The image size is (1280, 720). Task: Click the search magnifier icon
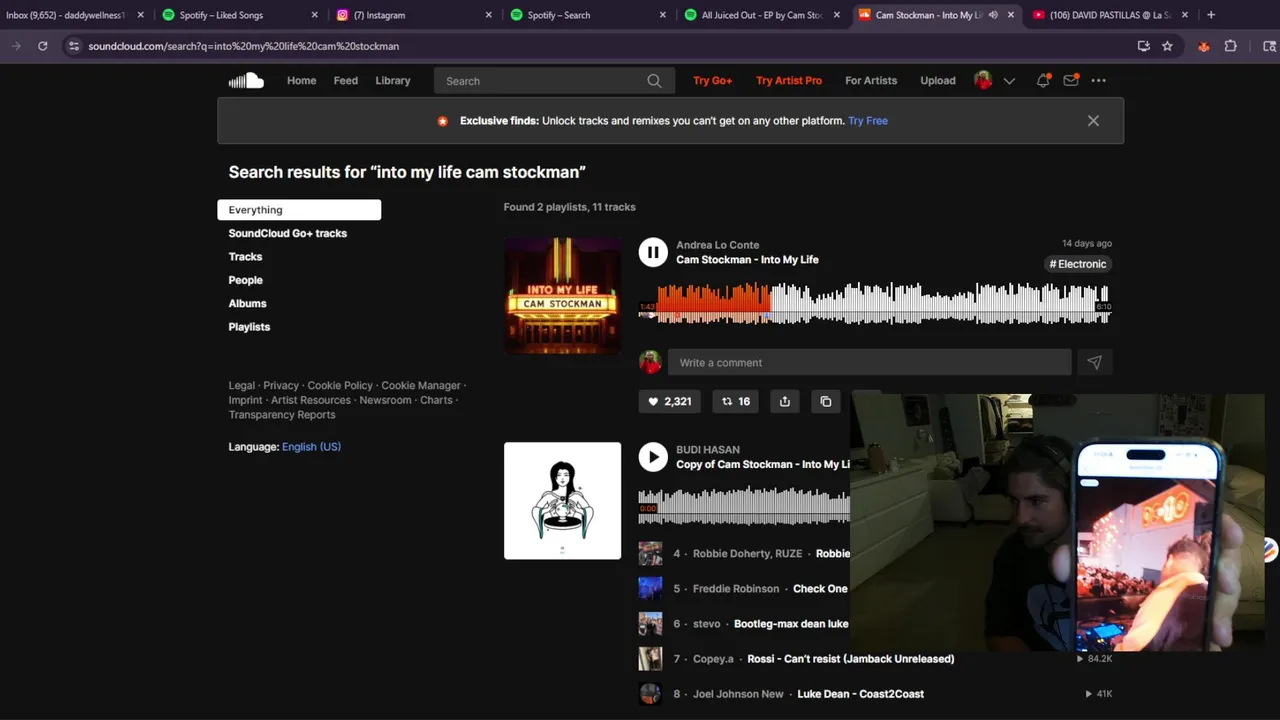[x=654, y=81]
